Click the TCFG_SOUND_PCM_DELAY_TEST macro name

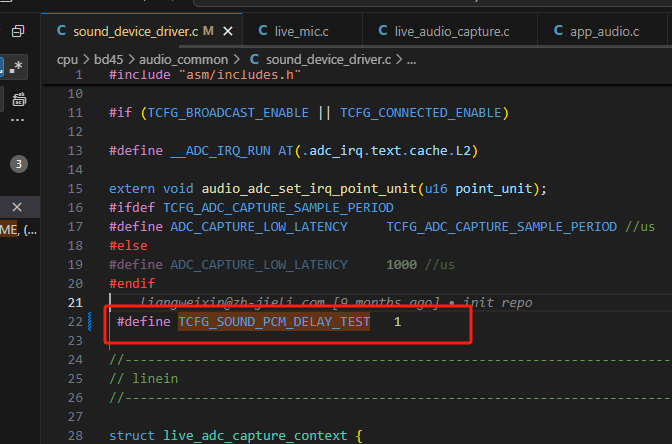pyautogui.click(x=274, y=322)
